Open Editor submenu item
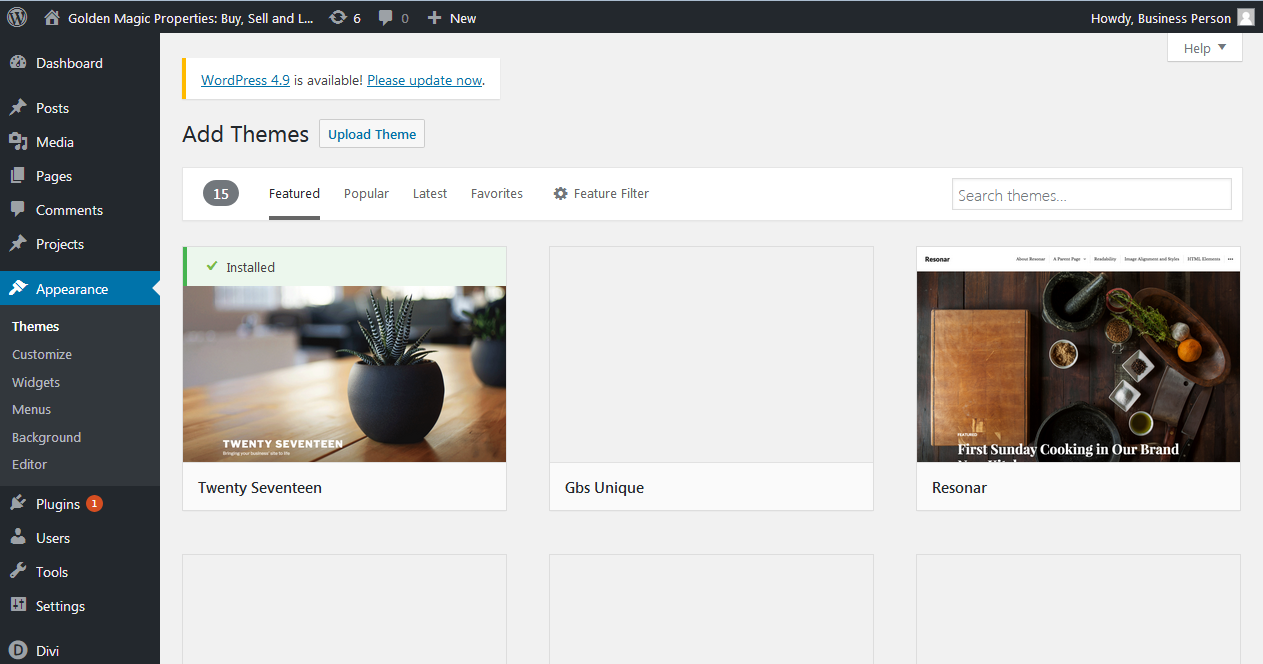 coord(29,464)
